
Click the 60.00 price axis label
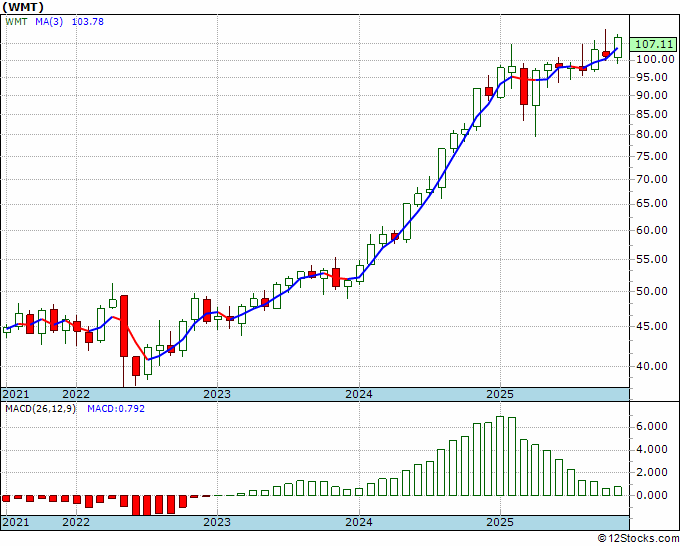point(651,230)
